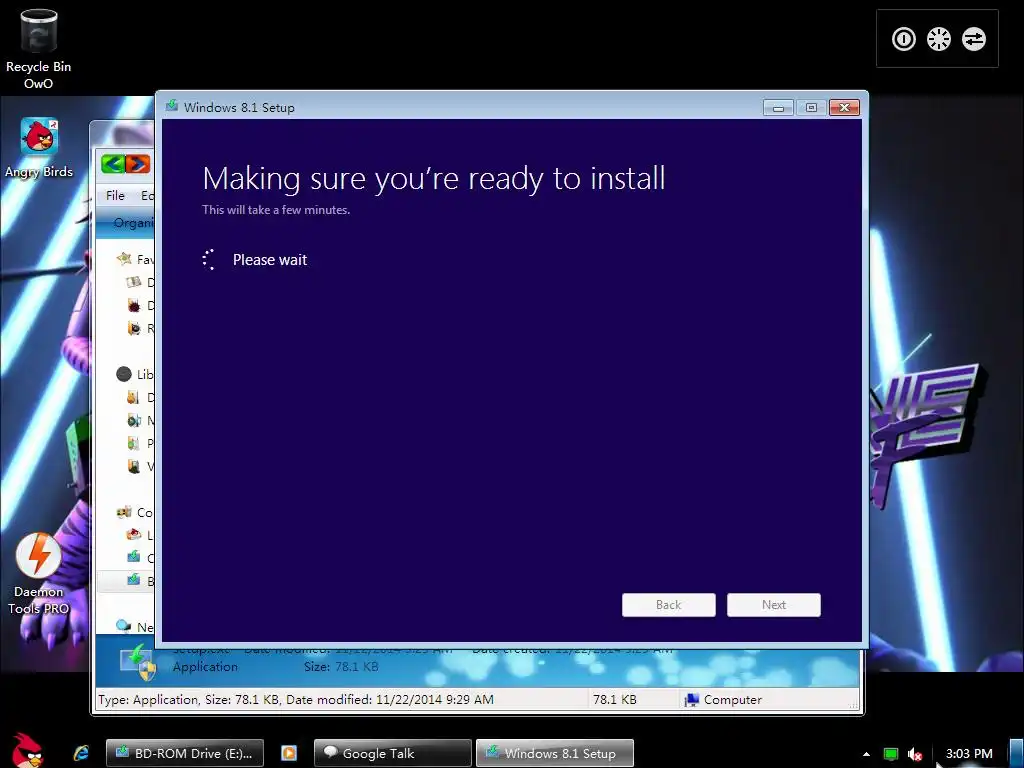Minimize the Windows 8.1 Setup window
The height and width of the screenshot is (768, 1024).
(x=778, y=108)
